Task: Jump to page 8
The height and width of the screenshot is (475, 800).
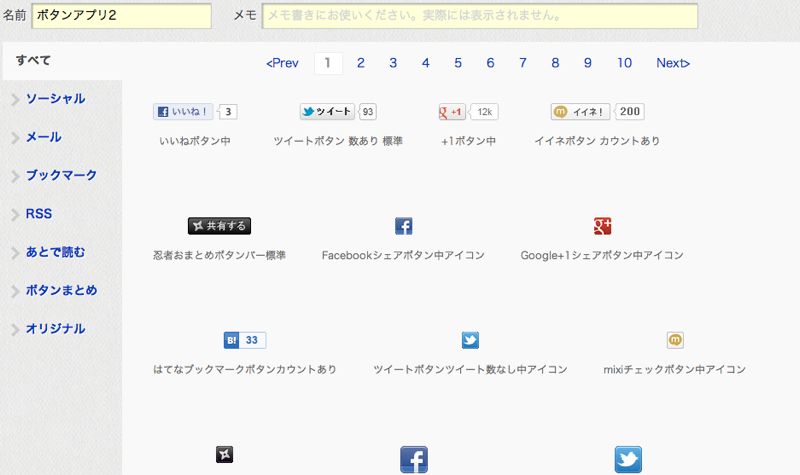Action: [x=555, y=63]
